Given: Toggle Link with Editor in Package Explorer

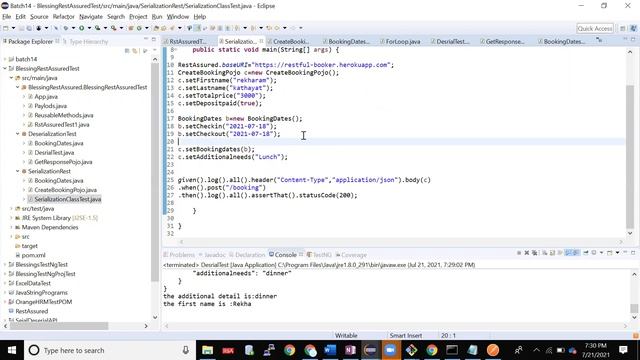Looking at the screenshot, I should pos(134,51).
